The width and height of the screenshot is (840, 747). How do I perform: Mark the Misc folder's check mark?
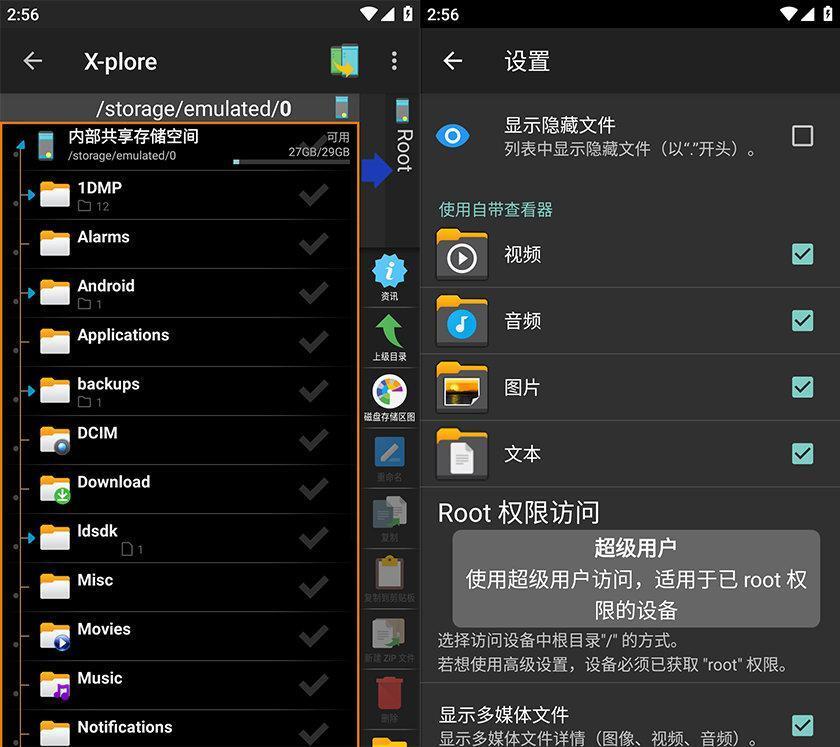click(314, 587)
